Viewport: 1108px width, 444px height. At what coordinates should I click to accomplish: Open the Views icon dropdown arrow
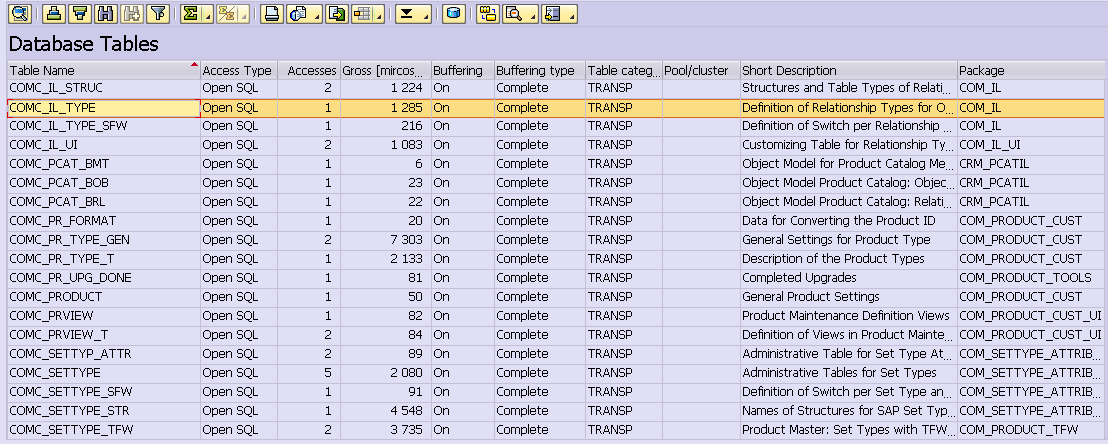point(315,14)
